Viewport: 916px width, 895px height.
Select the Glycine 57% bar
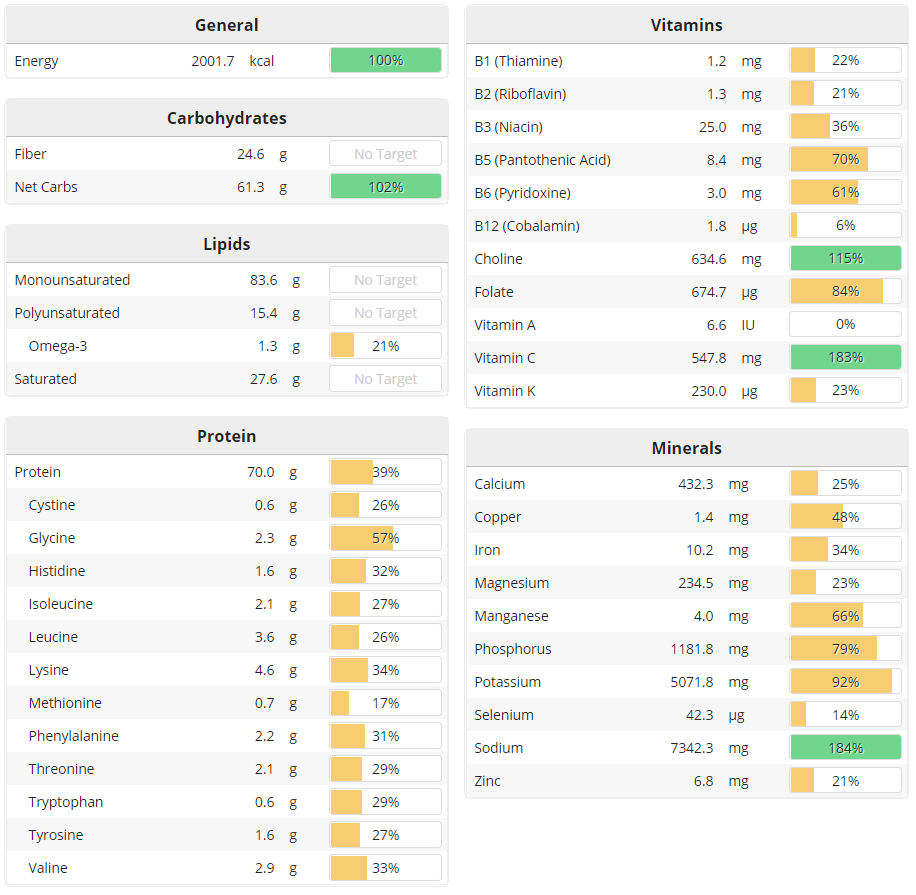pos(386,538)
